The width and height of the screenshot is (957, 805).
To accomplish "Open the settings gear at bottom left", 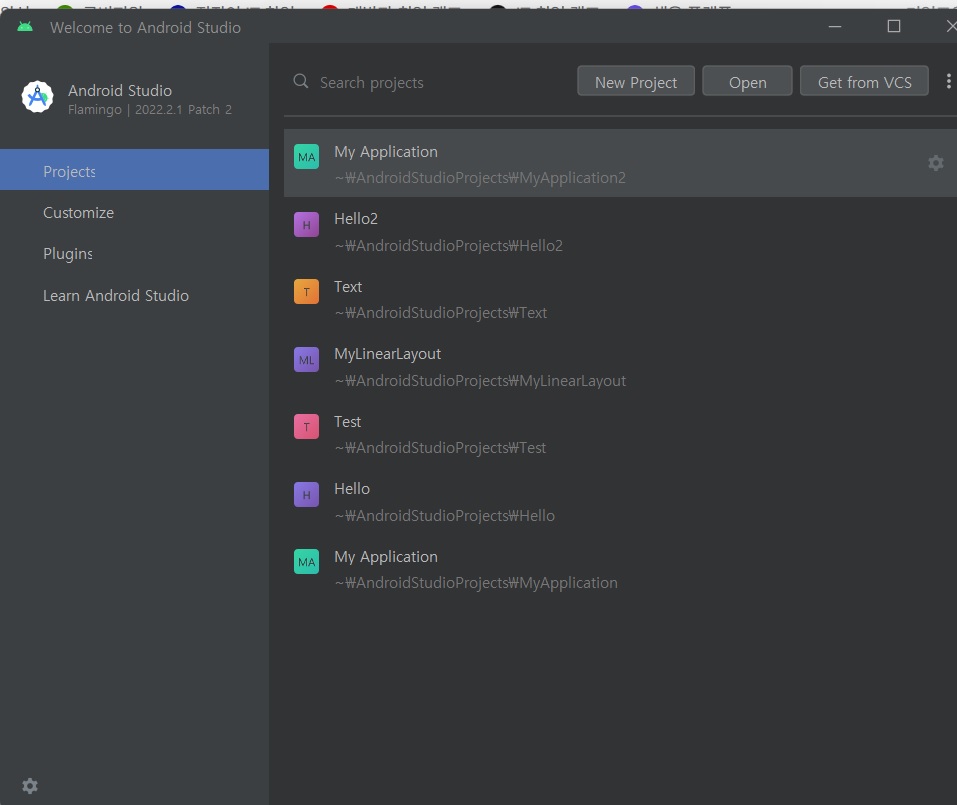I will (30, 786).
